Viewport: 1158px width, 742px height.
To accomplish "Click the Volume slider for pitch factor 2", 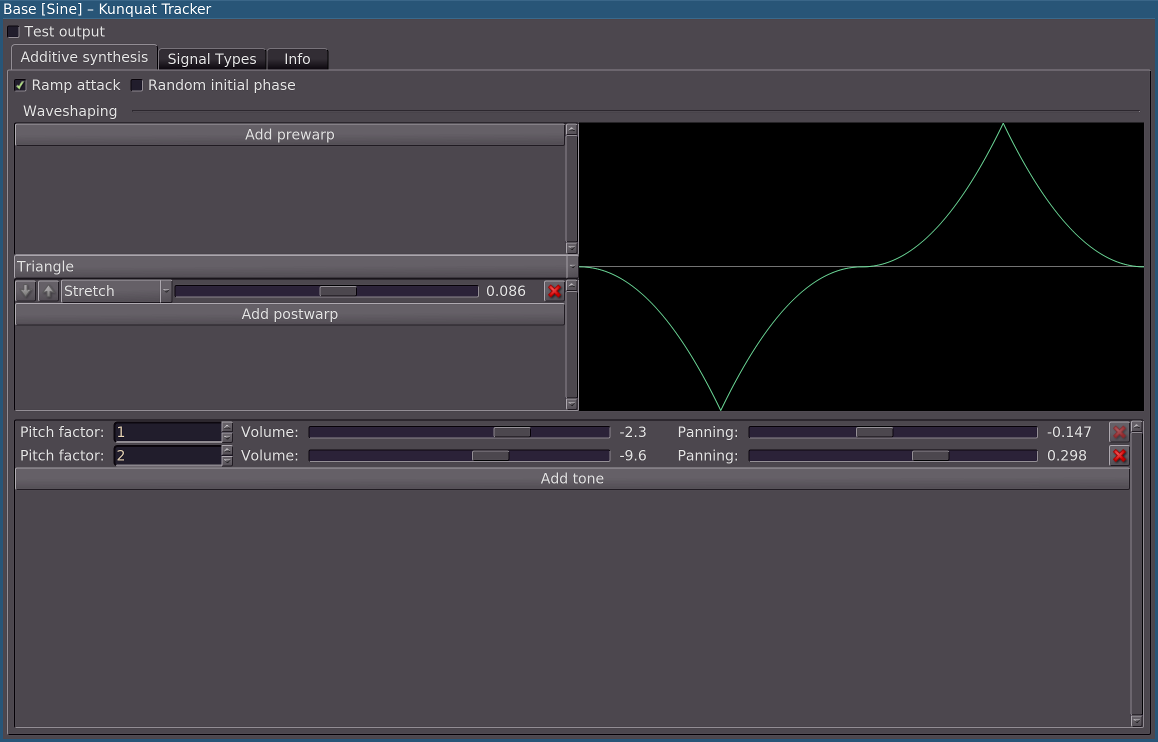I will (x=459, y=456).
